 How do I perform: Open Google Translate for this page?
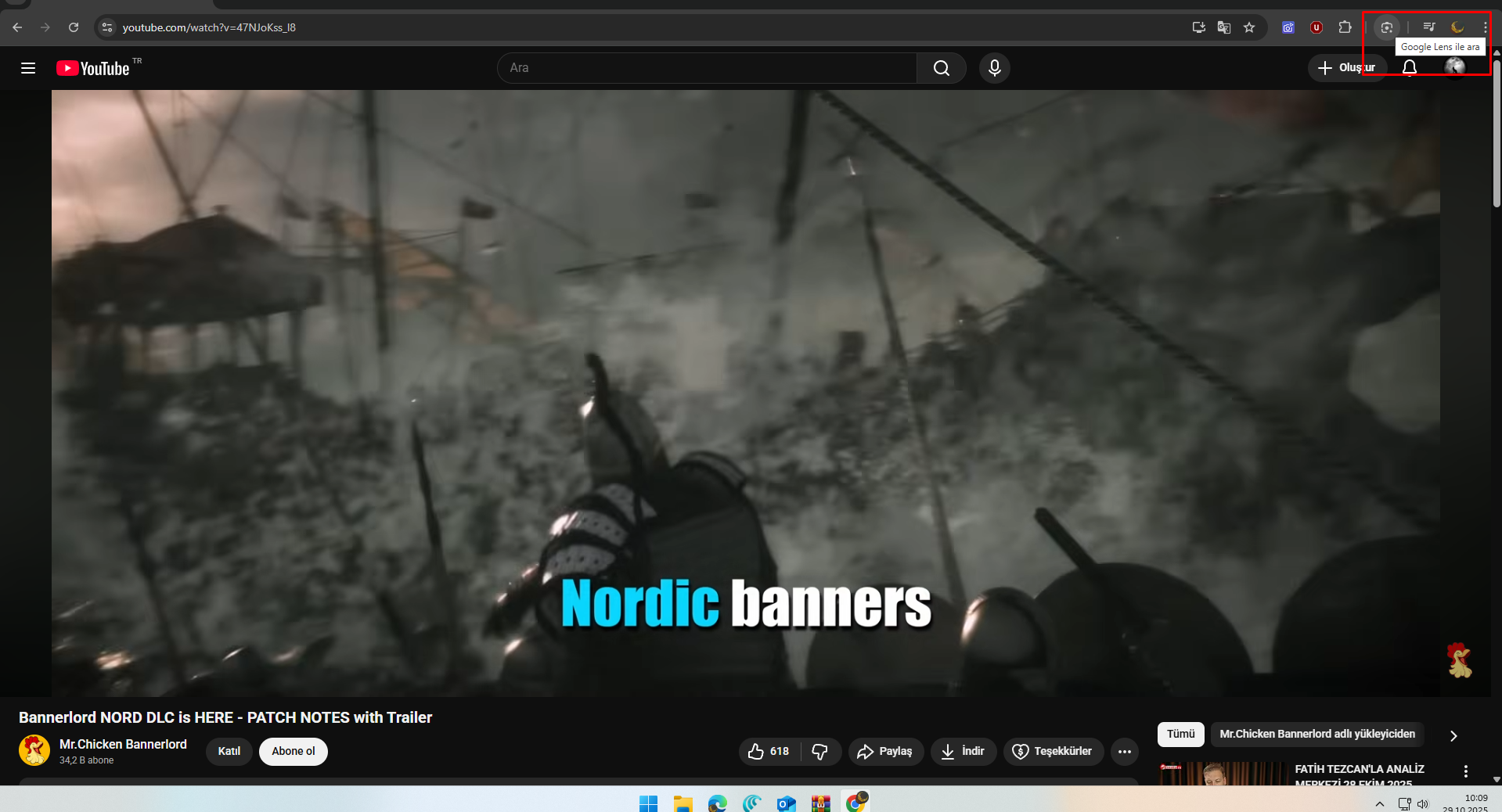click(1224, 27)
